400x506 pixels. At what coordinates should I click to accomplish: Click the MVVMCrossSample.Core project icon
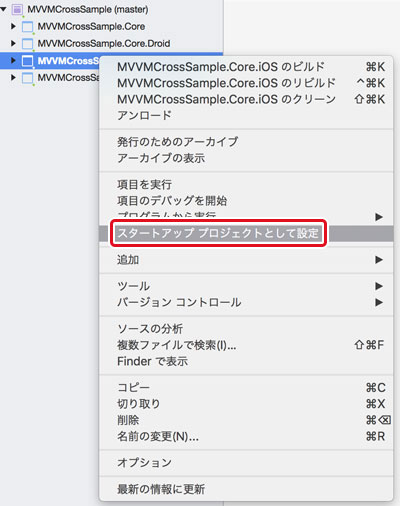27,27
